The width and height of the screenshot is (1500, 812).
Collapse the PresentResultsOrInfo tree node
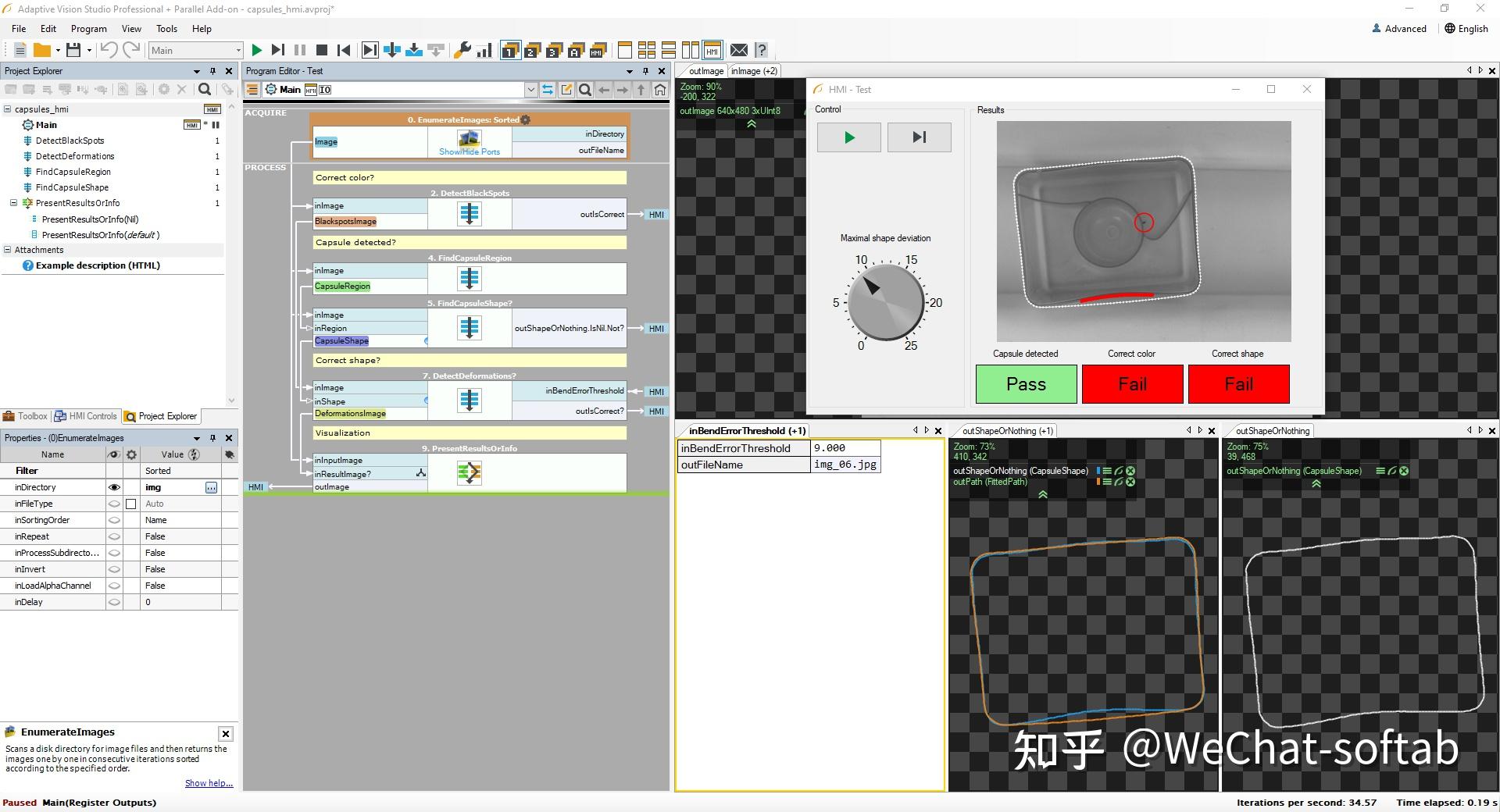click(x=13, y=203)
